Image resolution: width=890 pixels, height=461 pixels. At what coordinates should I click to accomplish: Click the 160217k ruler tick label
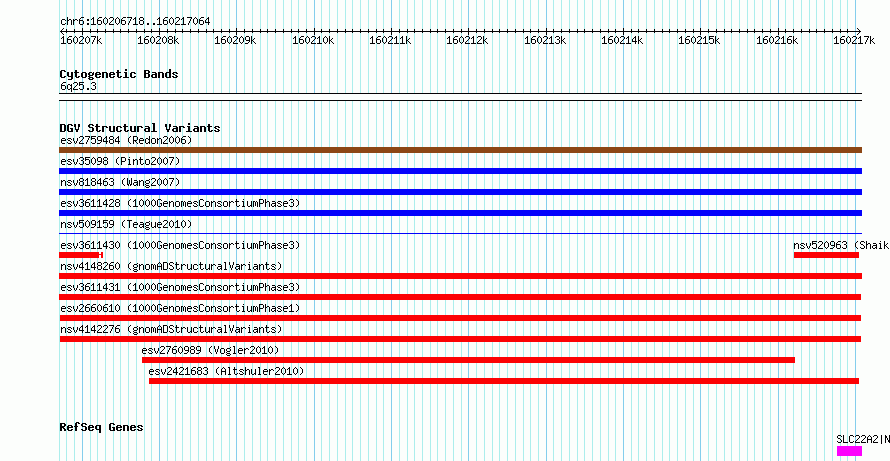pos(854,41)
